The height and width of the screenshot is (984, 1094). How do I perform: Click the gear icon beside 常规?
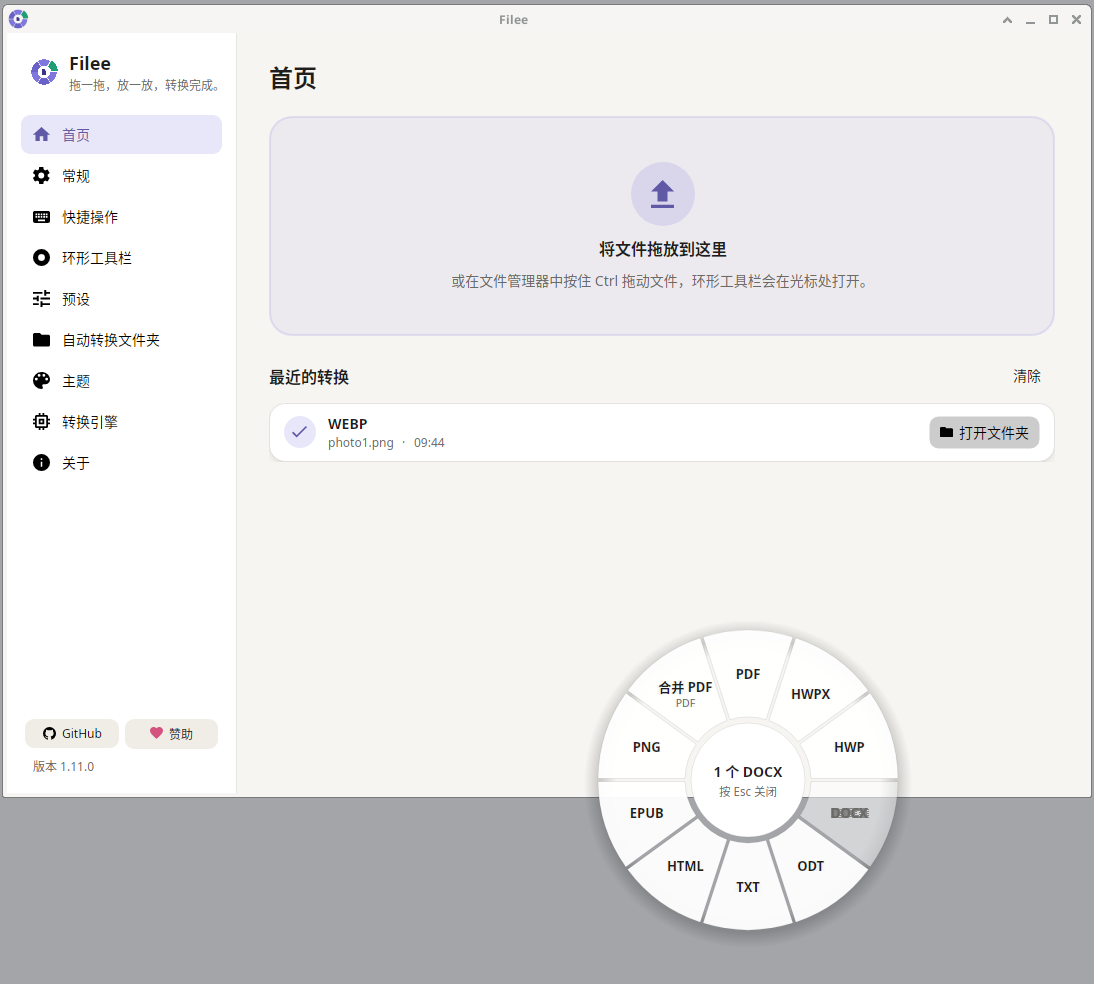pyautogui.click(x=41, y=176)
